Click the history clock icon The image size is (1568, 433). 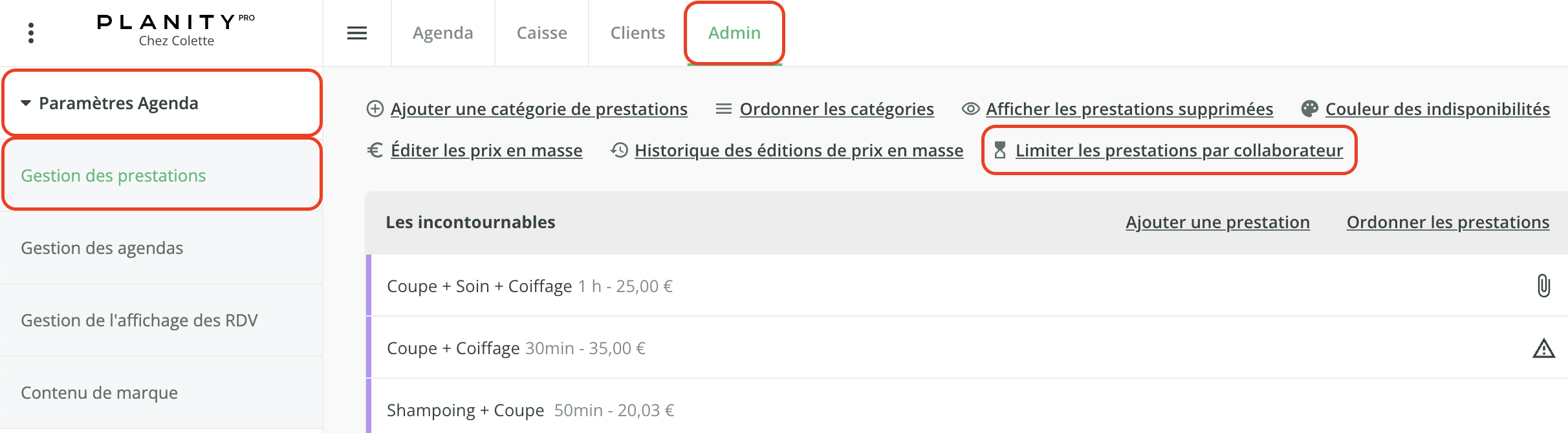619,150
